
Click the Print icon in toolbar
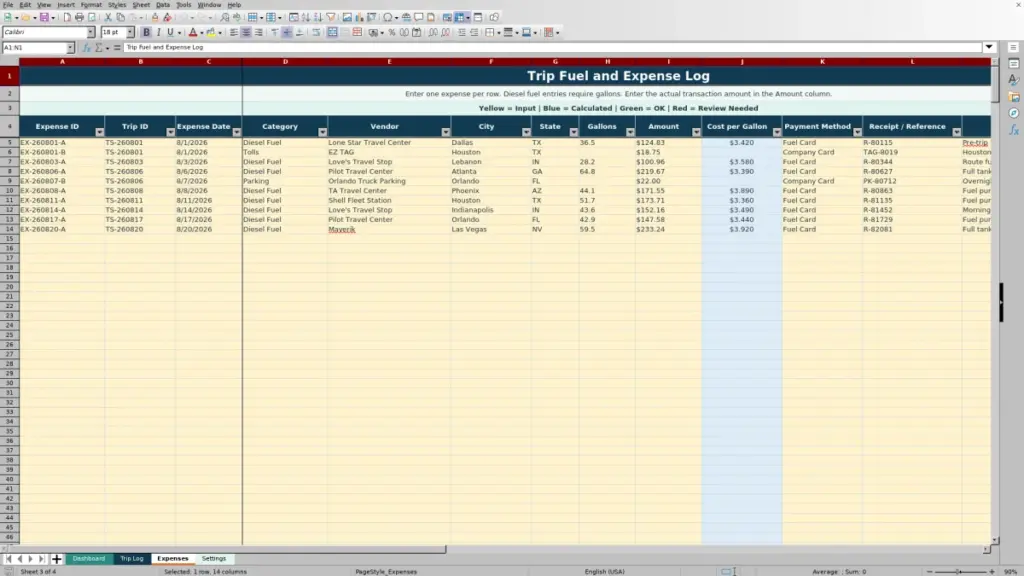click(79, 18)
